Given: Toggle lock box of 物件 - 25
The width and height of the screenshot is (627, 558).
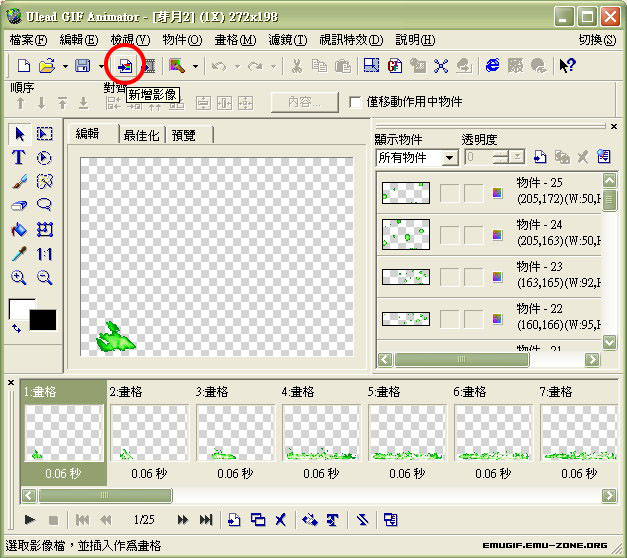Looking at the screenshot, I should tap(474, 193).
